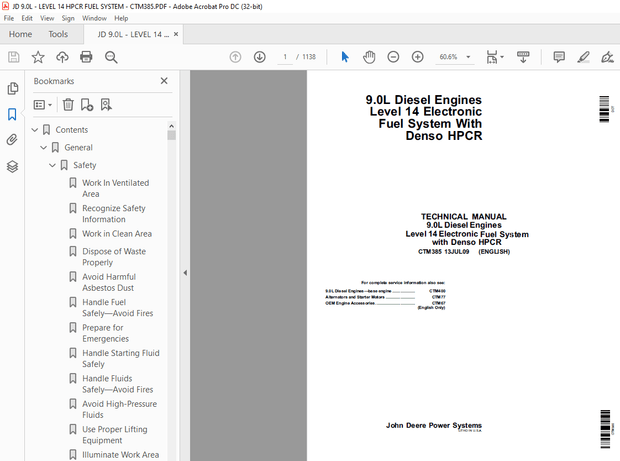This screenshot has height=461, width=620.
Task: Click the scrolling mode keyboard icon
Action: [x=523, y=57]
